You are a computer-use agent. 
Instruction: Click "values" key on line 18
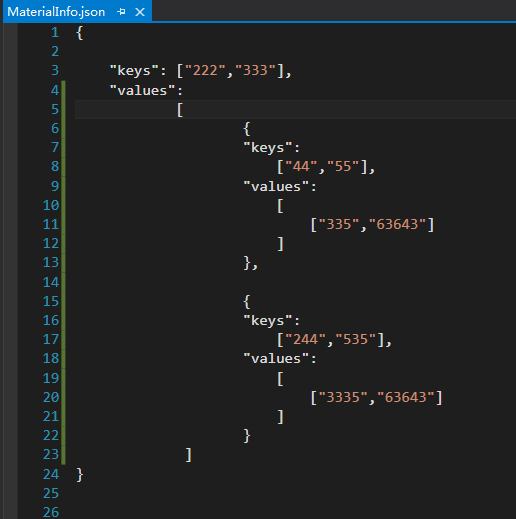[276, 359]
